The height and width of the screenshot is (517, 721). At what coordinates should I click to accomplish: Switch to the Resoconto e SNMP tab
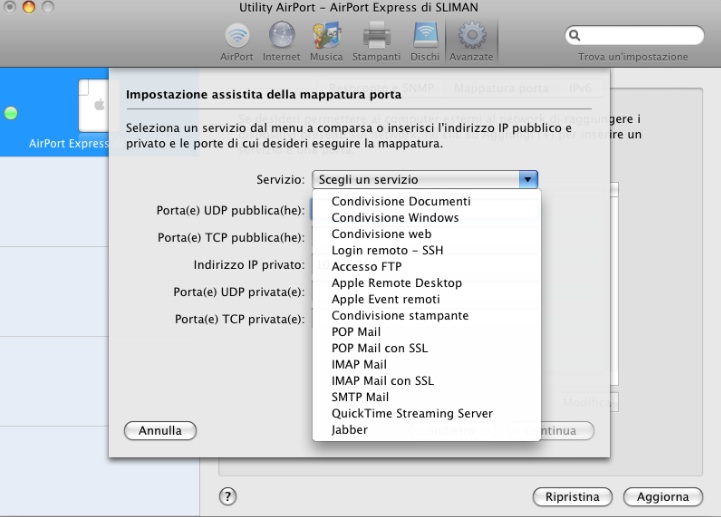click(x=381, y=88)
